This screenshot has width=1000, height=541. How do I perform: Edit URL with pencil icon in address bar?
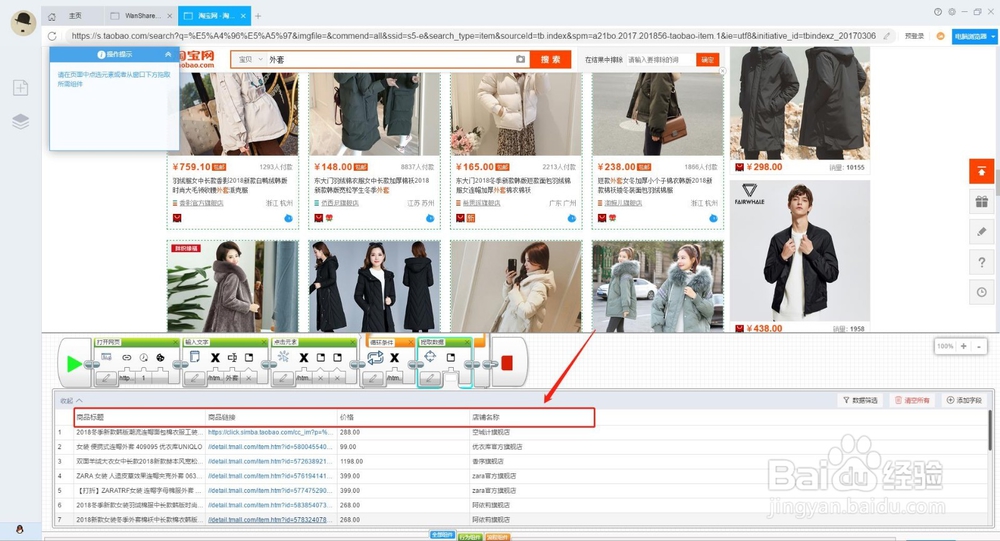[886, 36]
